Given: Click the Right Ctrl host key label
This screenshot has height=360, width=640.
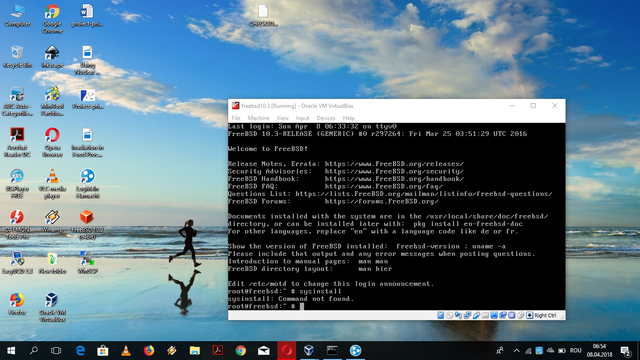Looking at the screenshot, I should click(545, 315).
